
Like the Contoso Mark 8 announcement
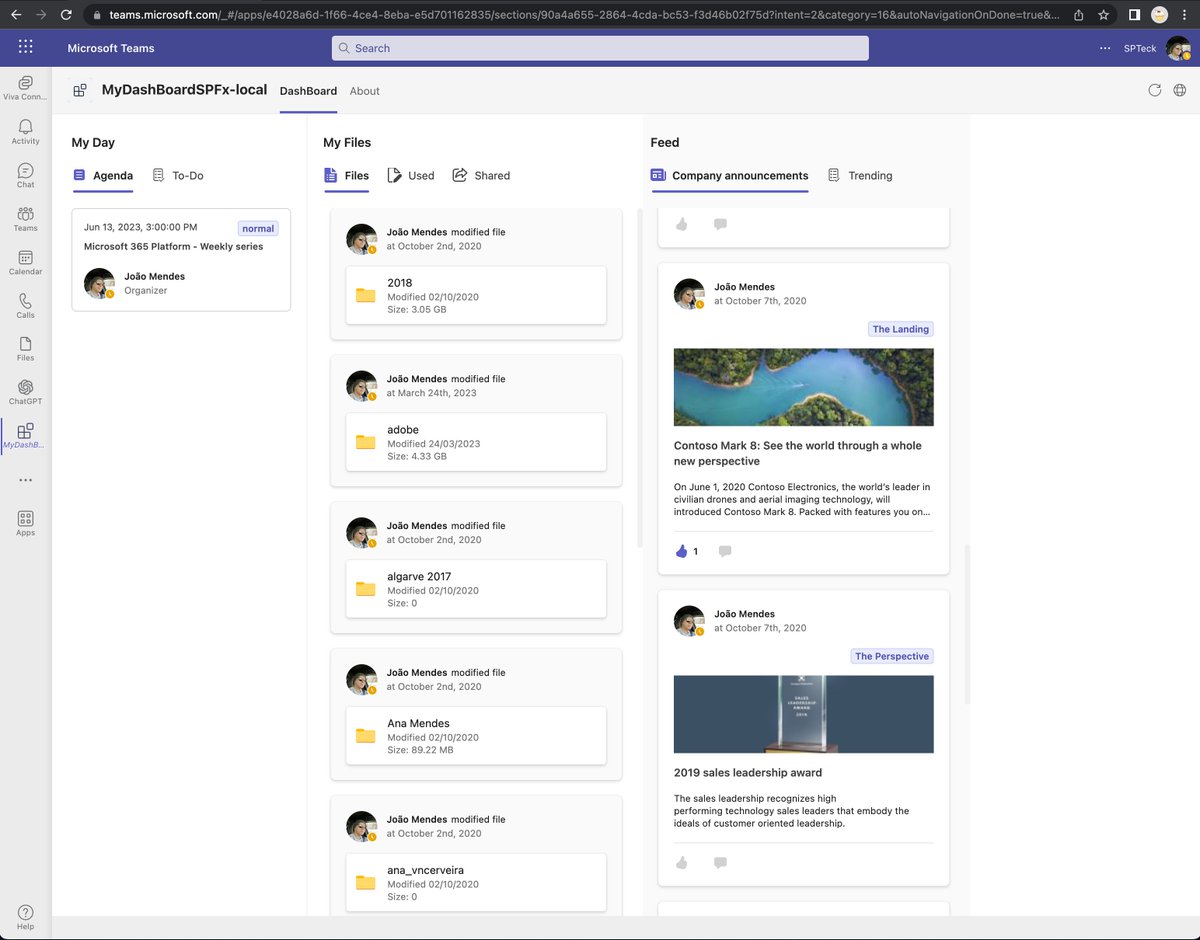pos(683,551)
